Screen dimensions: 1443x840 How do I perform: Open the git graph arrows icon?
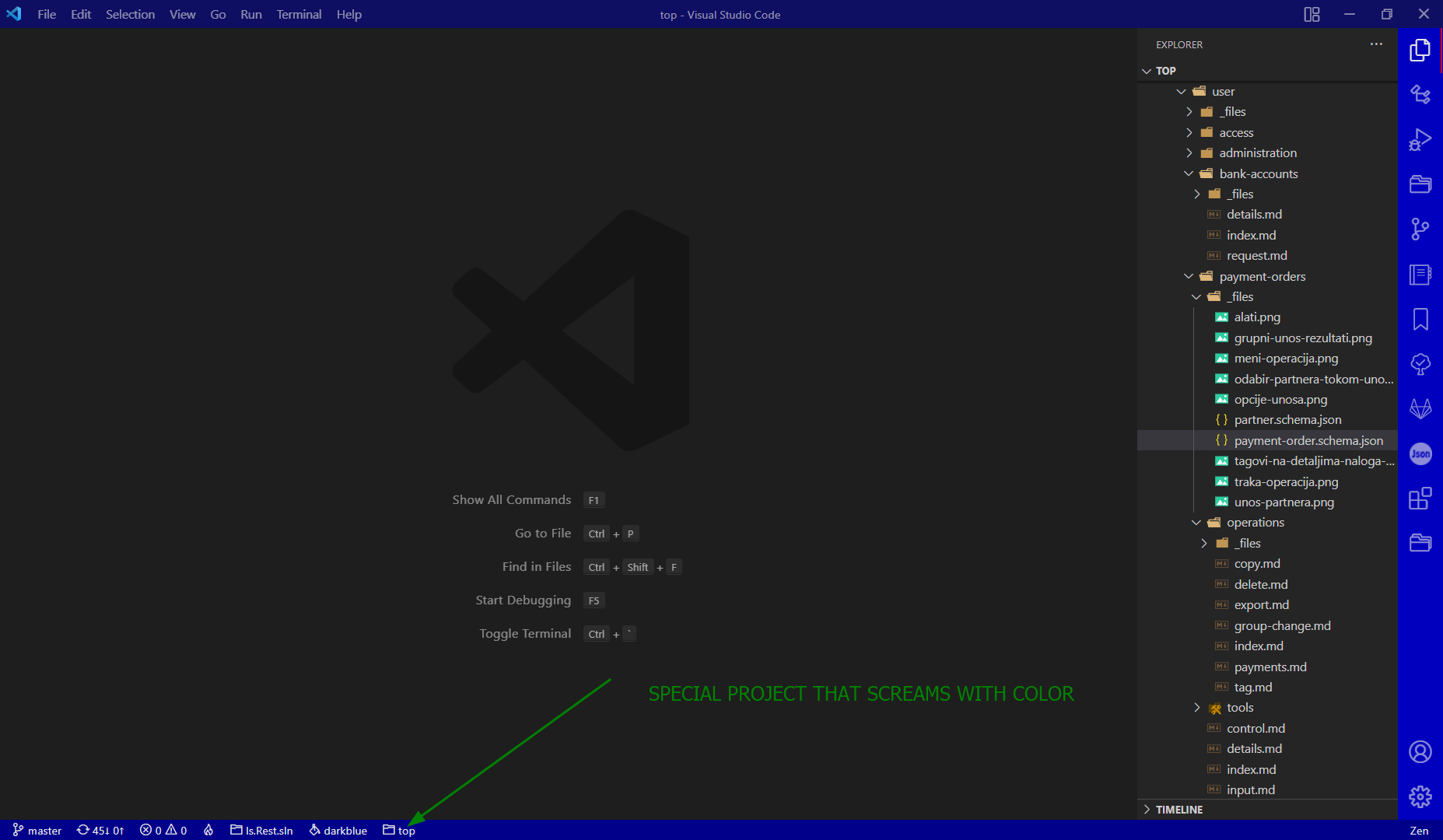click(x=1420, y=95)
